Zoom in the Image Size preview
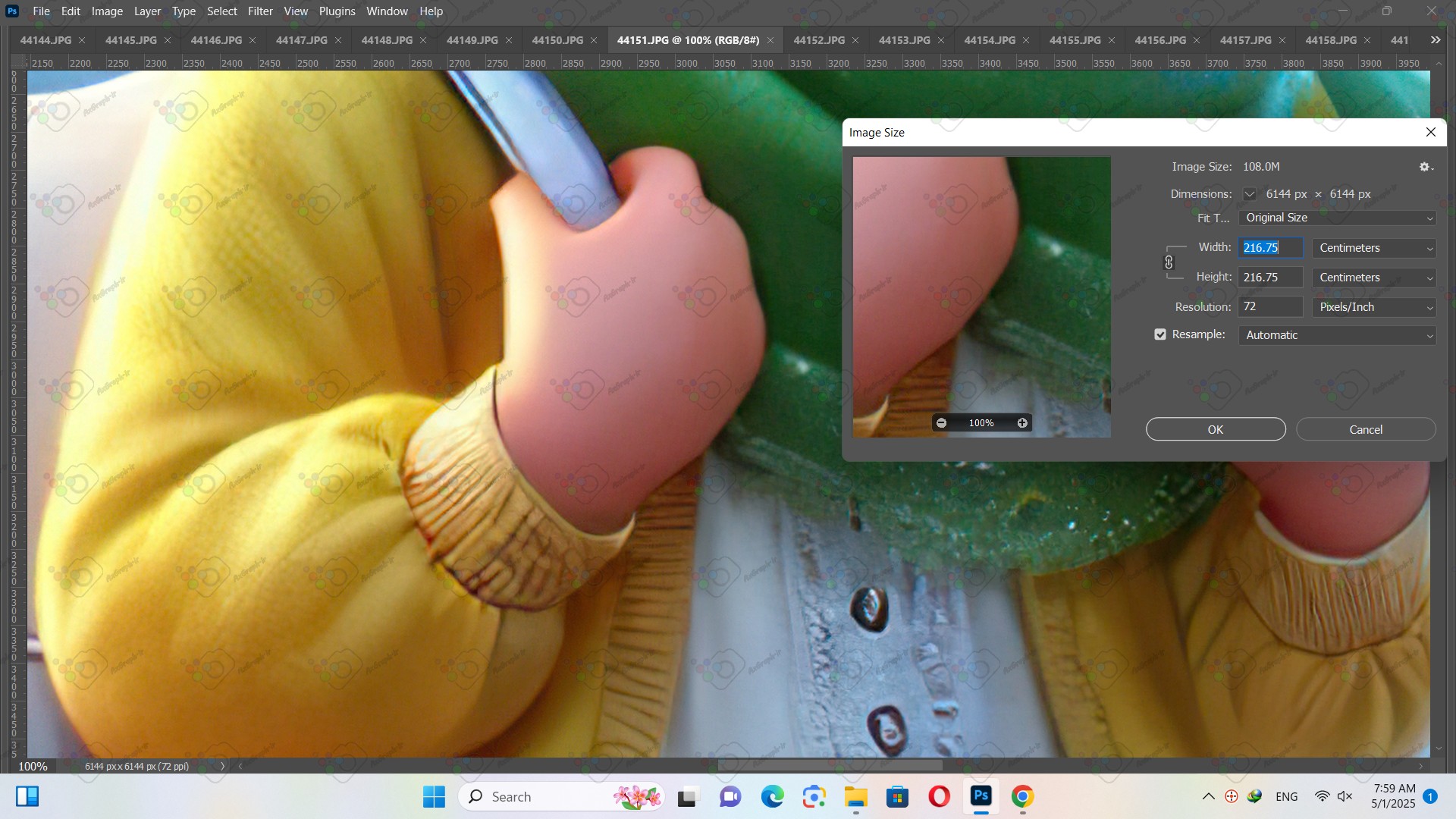Image resolution: width=1456 pixels, height=819 pixels. coord(1022,423)
